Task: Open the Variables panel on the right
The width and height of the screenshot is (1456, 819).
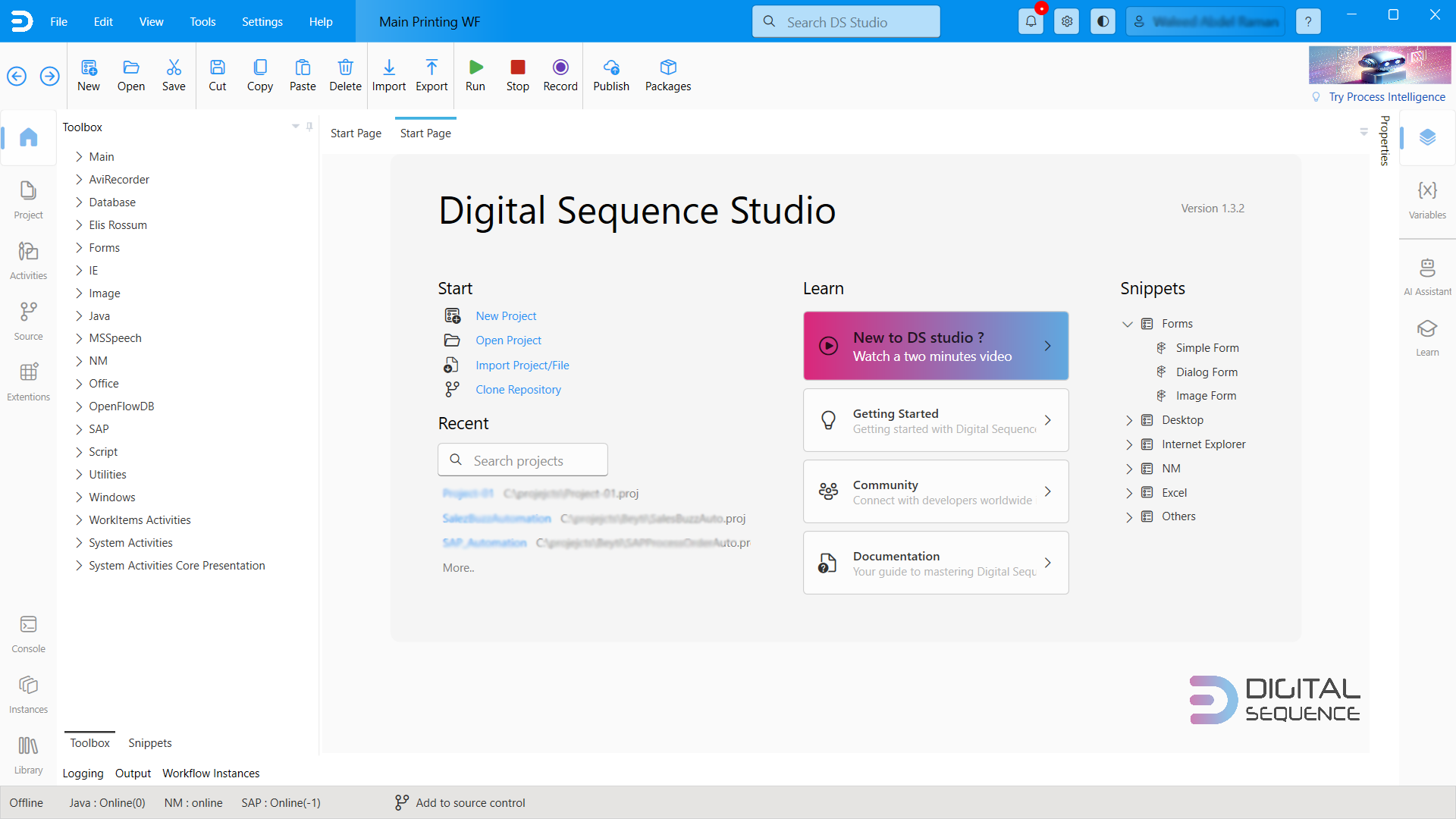Action: (1427, 200)
